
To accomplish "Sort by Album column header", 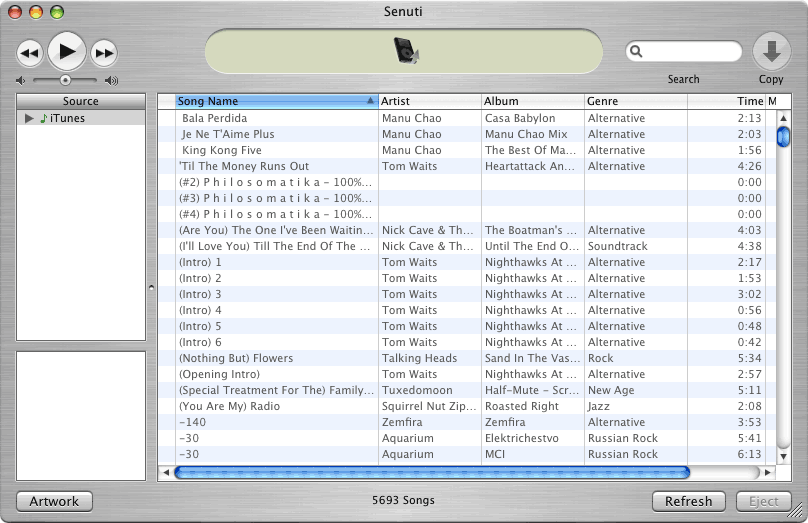I will (x=533, y=101).
